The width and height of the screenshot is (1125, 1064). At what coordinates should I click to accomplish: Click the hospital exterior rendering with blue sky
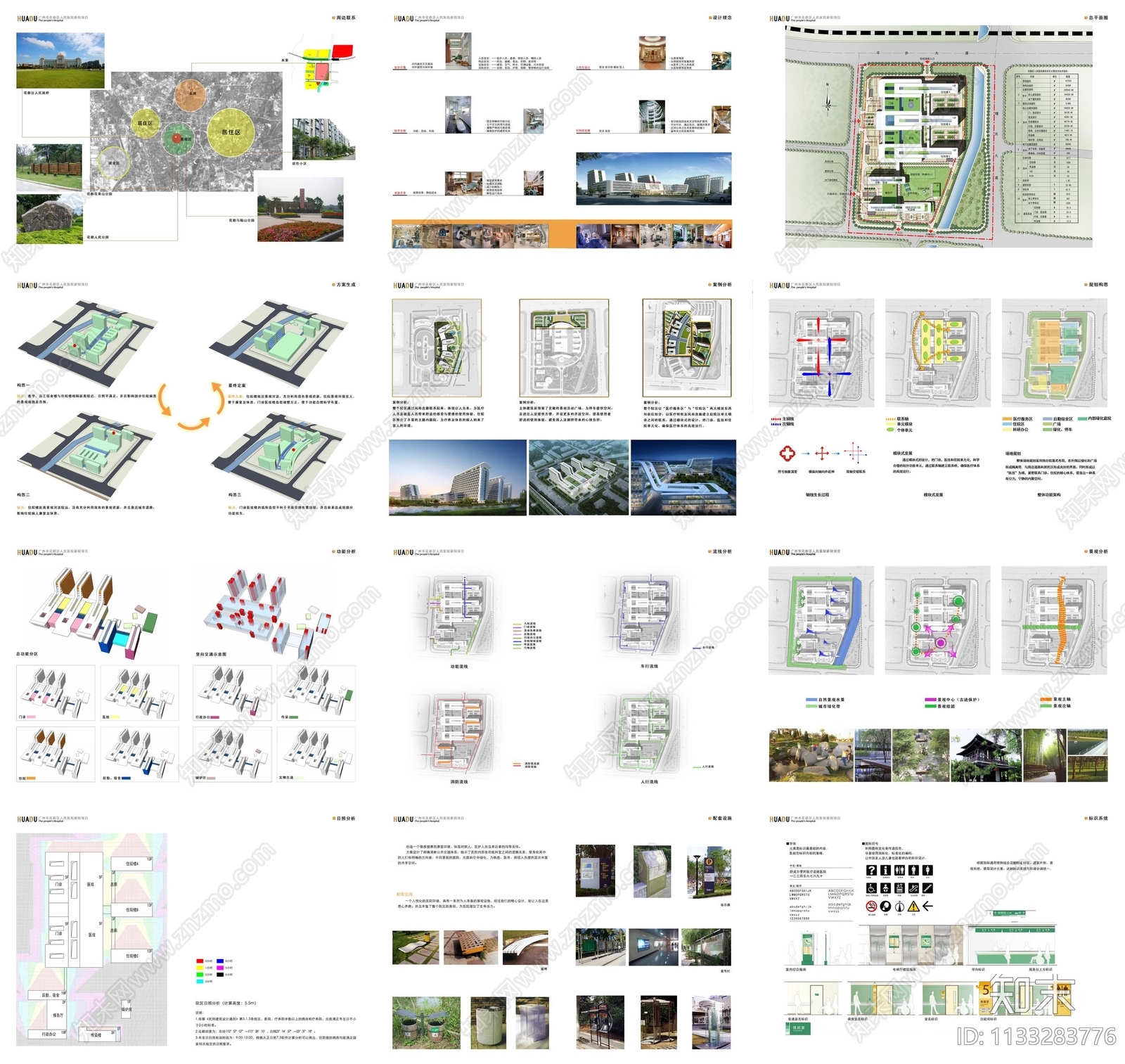(x=654, y=179)
